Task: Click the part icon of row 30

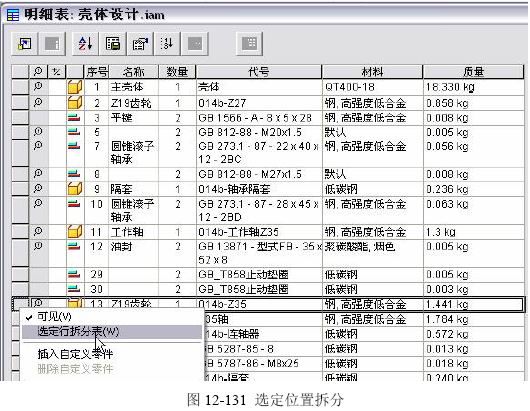Action: click(74, 289)
